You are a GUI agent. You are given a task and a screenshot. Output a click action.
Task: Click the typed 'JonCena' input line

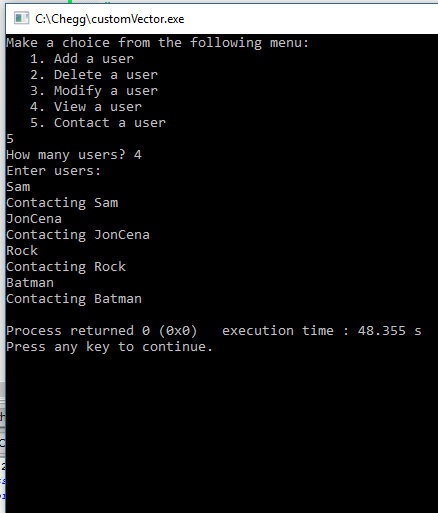tap(34, 219)
